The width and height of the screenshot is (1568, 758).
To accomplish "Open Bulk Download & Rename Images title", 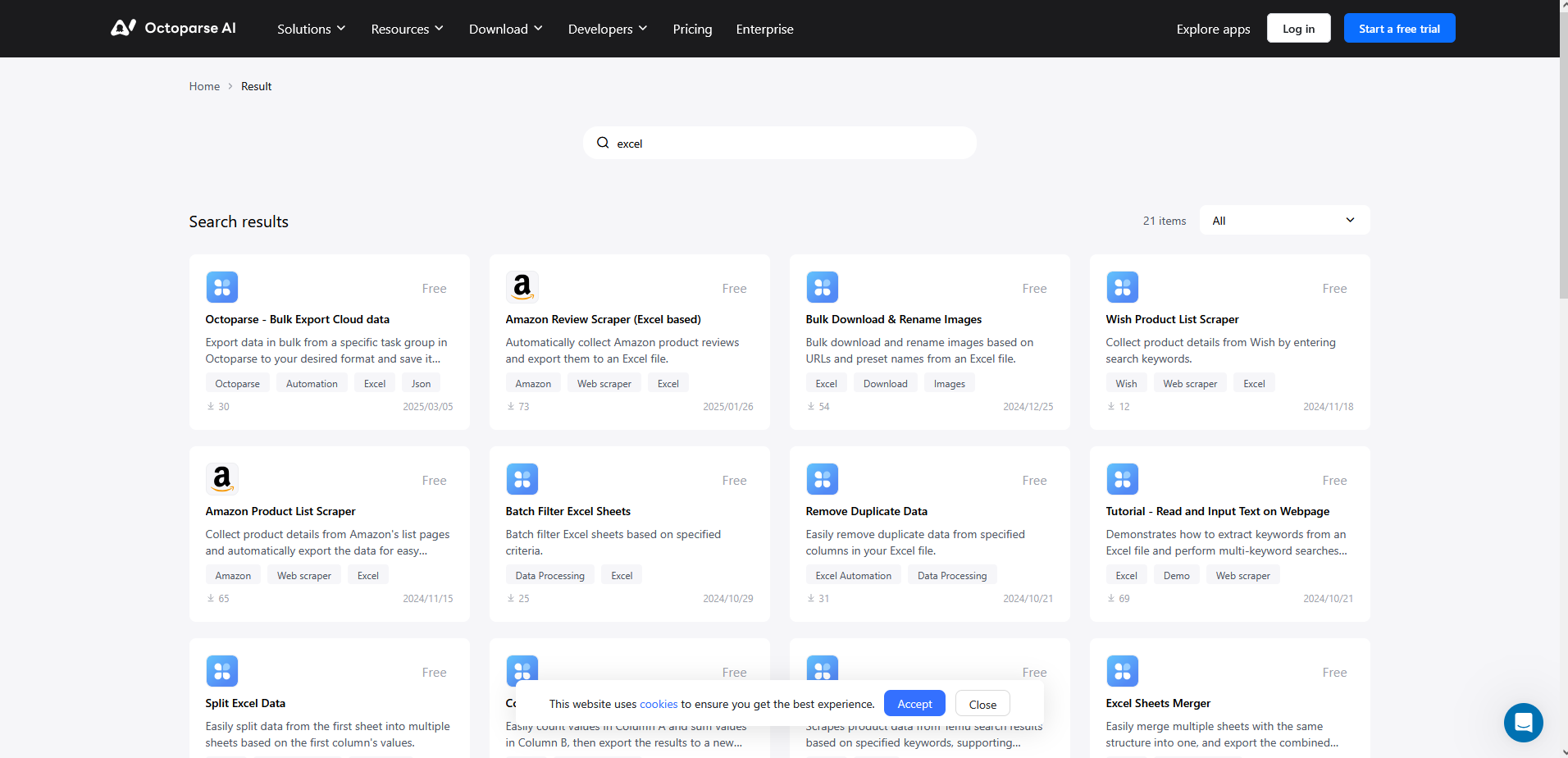I will pyautogui.click(x=893, y=319).
